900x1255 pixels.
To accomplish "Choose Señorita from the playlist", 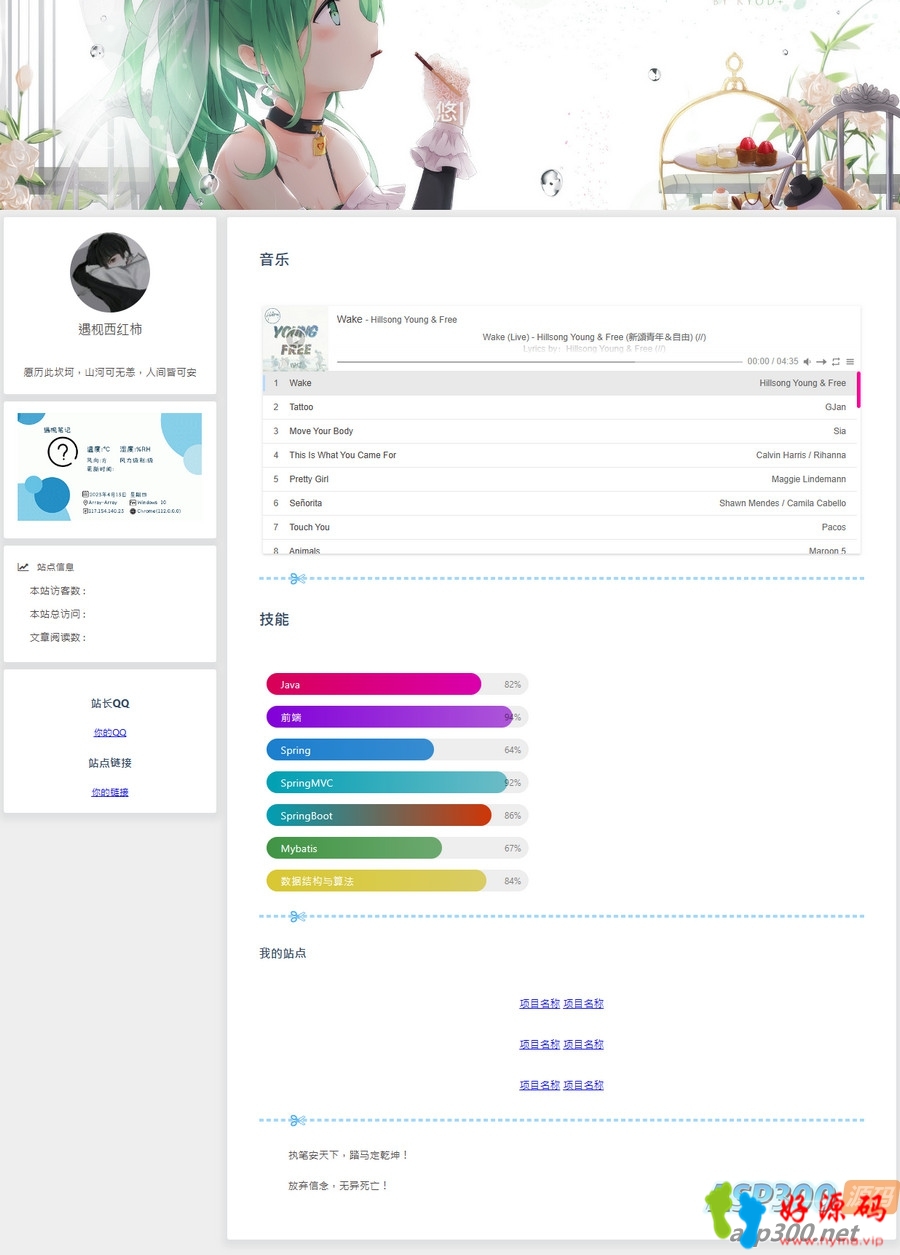I will pos(560,503).
